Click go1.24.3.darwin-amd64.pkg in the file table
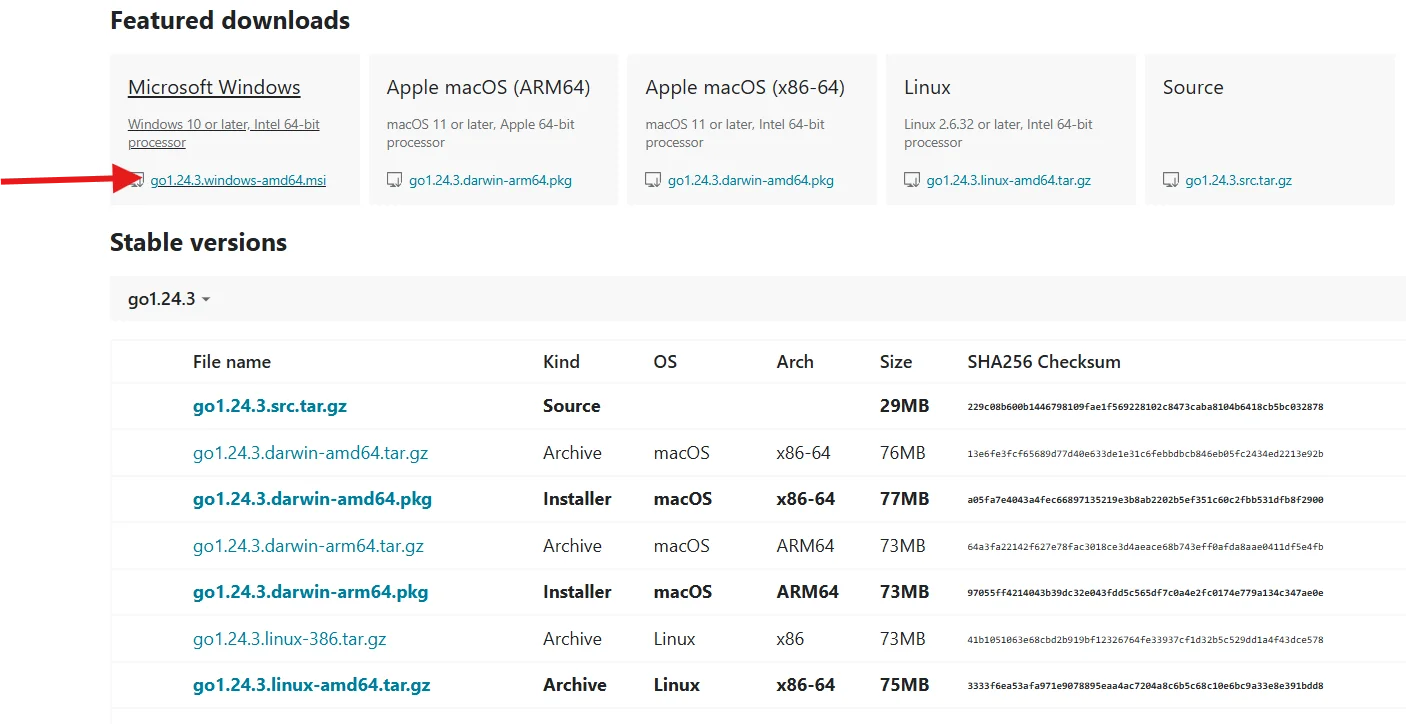The image size is (1406, 724). [x=312, y=499]
